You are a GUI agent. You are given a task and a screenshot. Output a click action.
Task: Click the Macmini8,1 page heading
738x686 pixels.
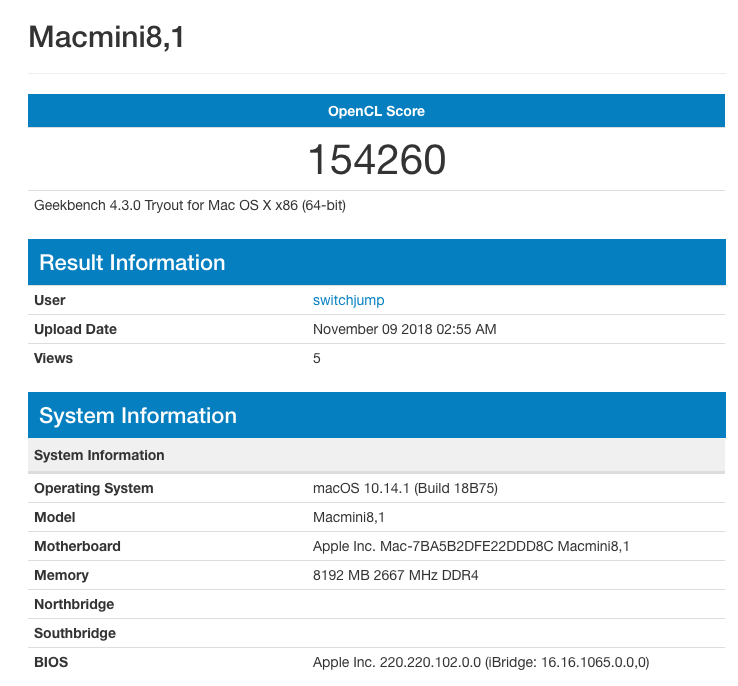pyautogui.click(x=106, y=37)
